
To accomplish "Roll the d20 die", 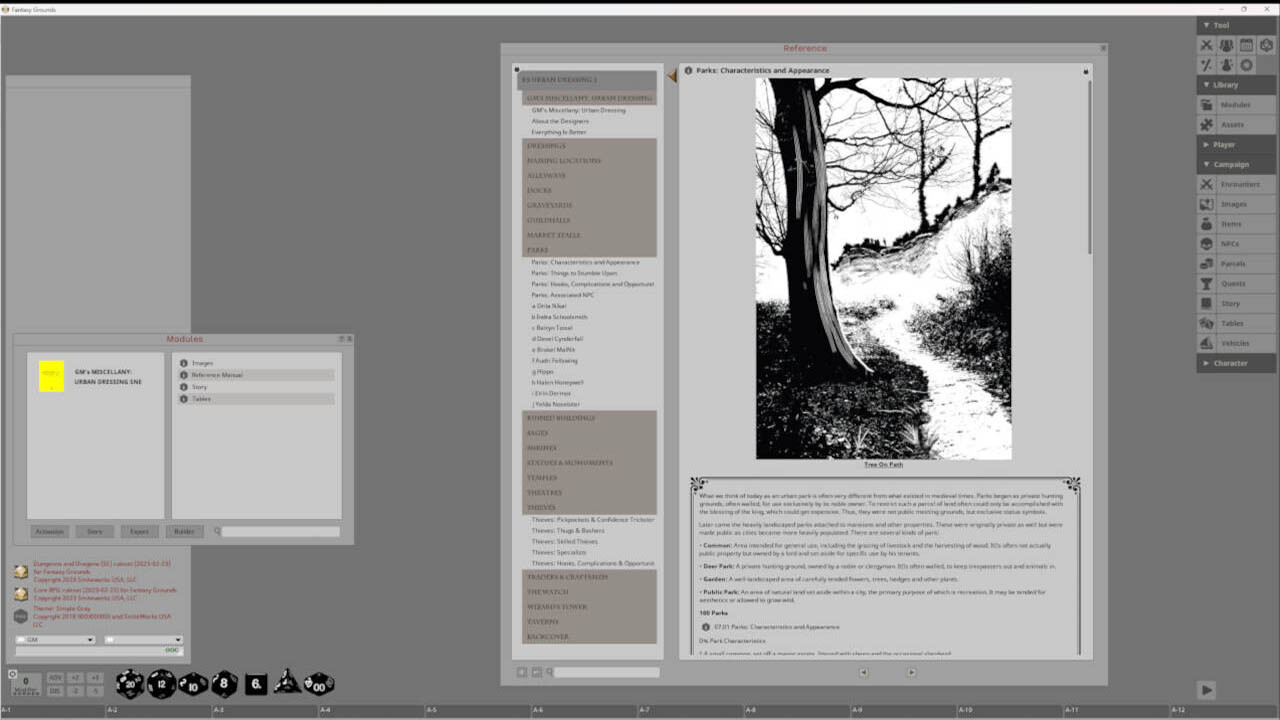I will (129, 683).
